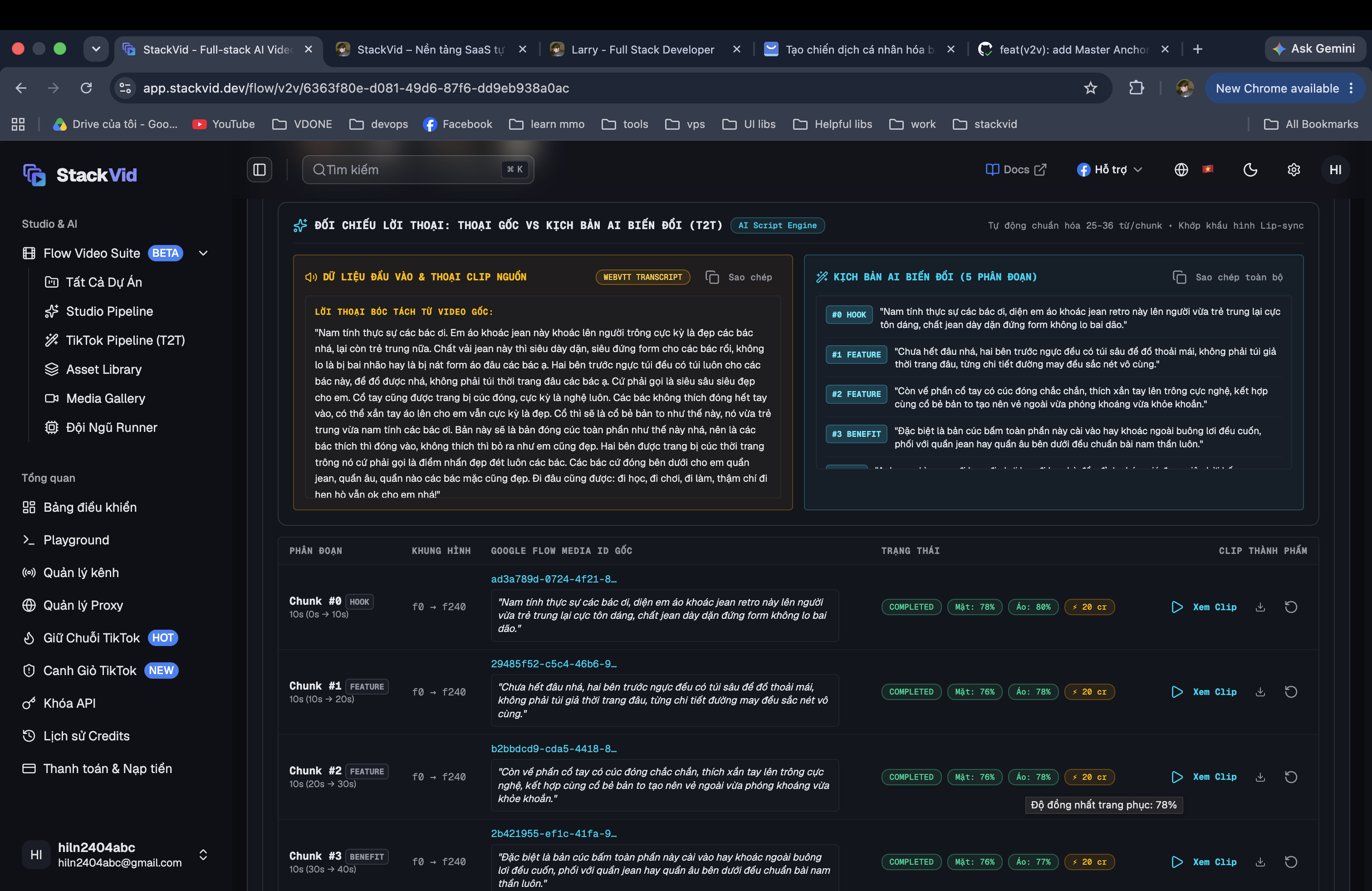Open TikTok Pipeline (T2T)

(x=125, y=340)
